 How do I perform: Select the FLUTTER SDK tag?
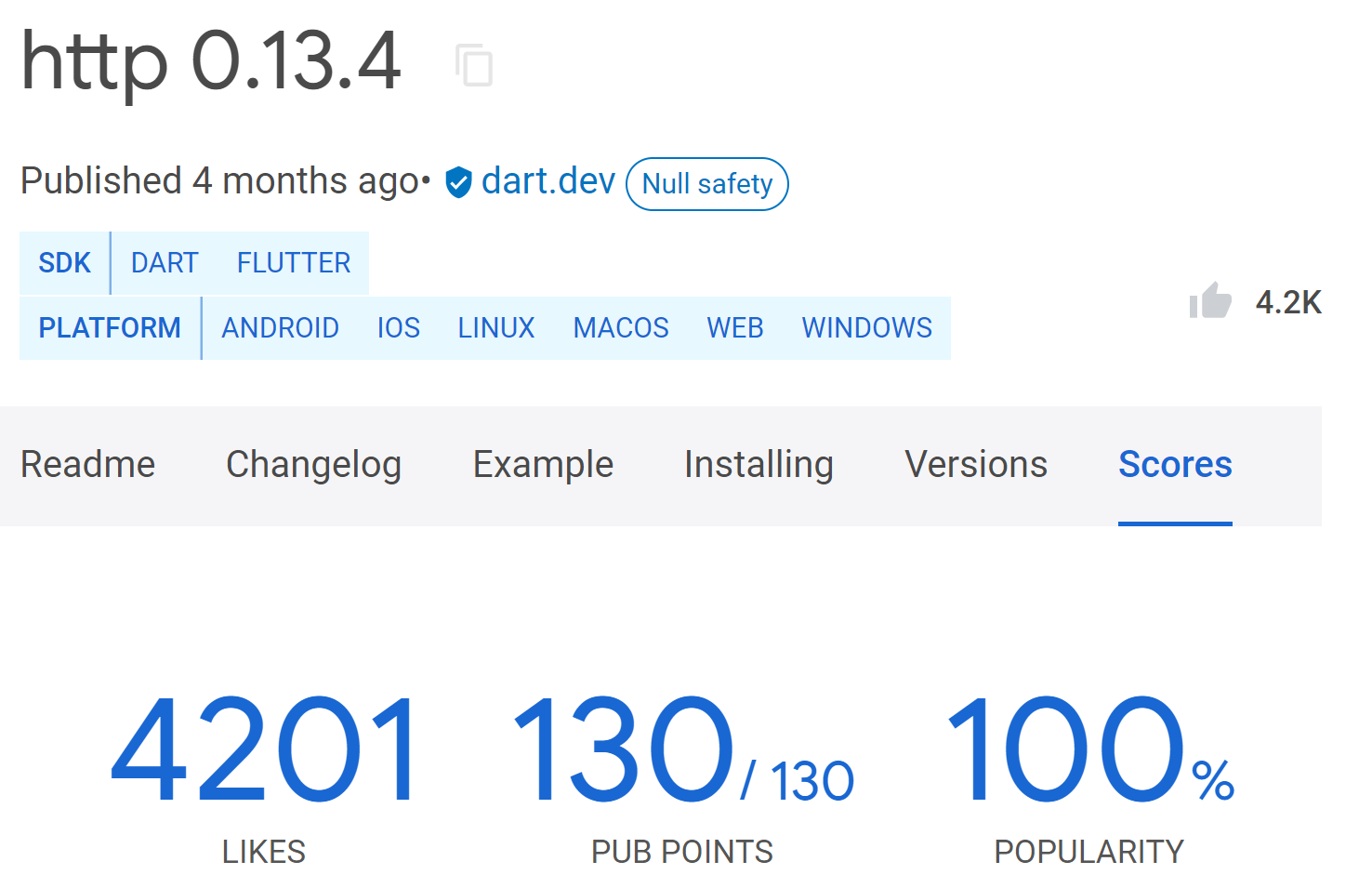(x=294, y=263)
